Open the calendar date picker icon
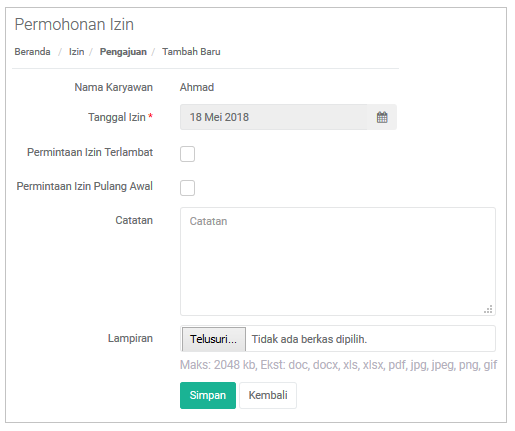 click(x=382, y=117)
